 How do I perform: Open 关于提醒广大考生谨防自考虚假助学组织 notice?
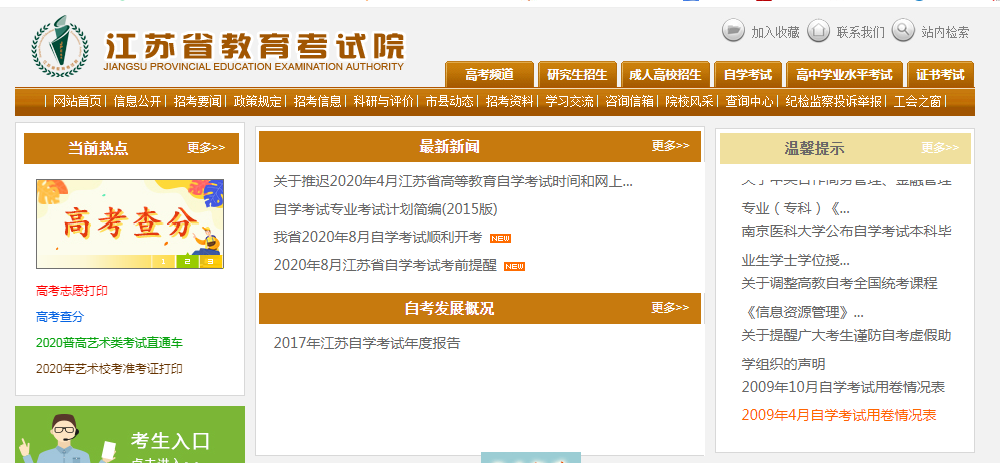click(846, 349)
